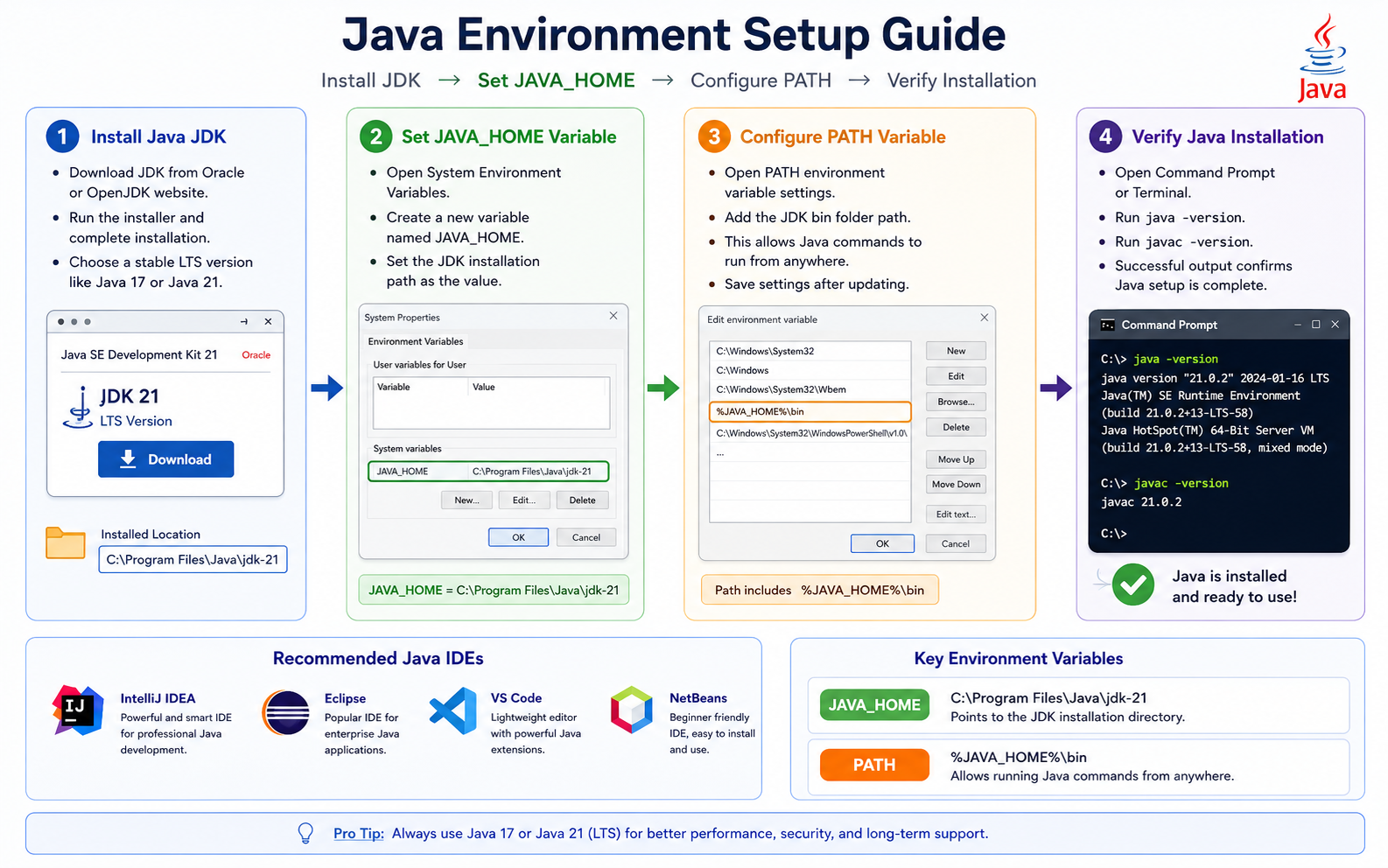Close the System Properties dialog

tap(613, 316)
